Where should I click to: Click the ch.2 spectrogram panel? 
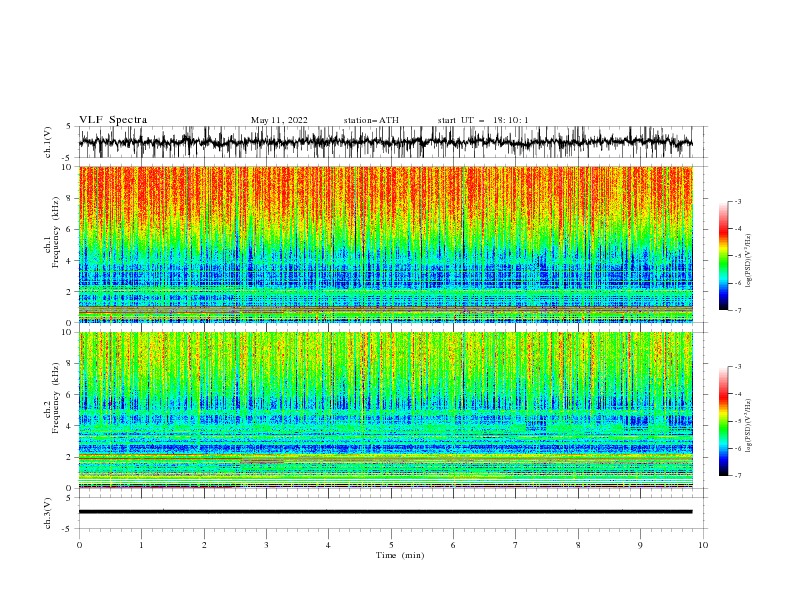coord(385,410)
